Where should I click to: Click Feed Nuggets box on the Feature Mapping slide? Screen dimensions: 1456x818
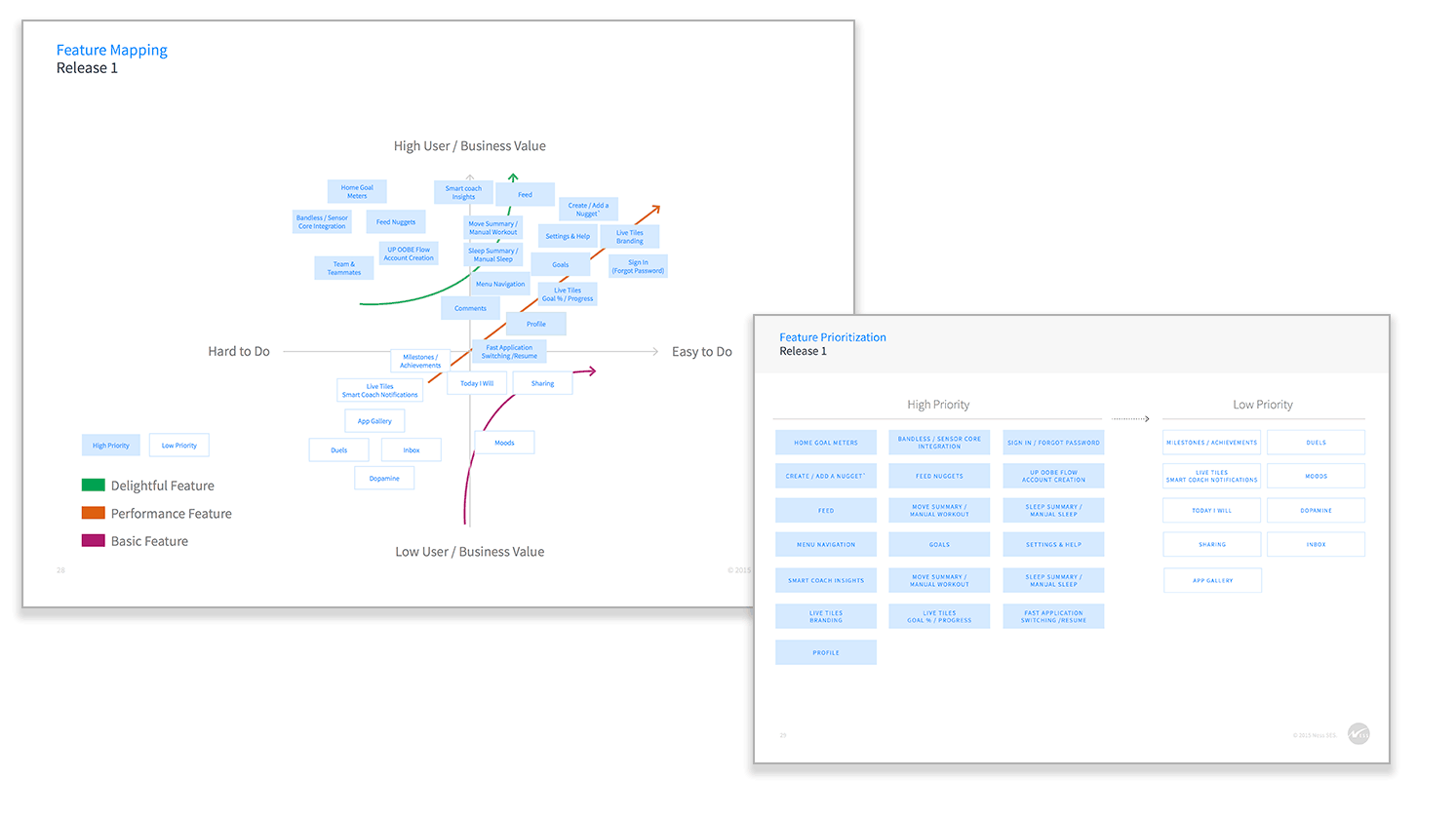[x=396, y=221]
